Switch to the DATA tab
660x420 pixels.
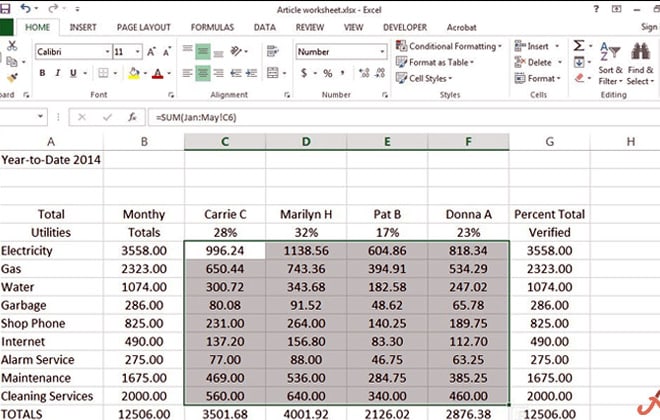click(x=265, y=27)
